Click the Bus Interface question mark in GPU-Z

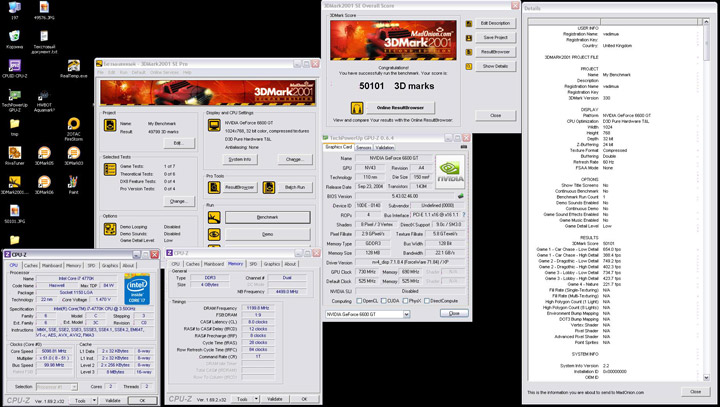coord(463,215)
